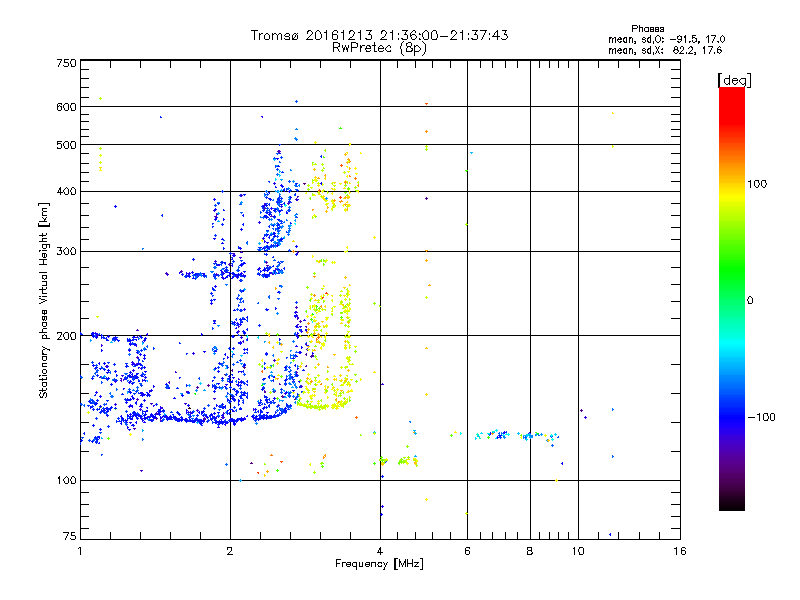The image size is (800, 600).
Task: Click the y-axis '750' tick label
Action: click(66, 63)
